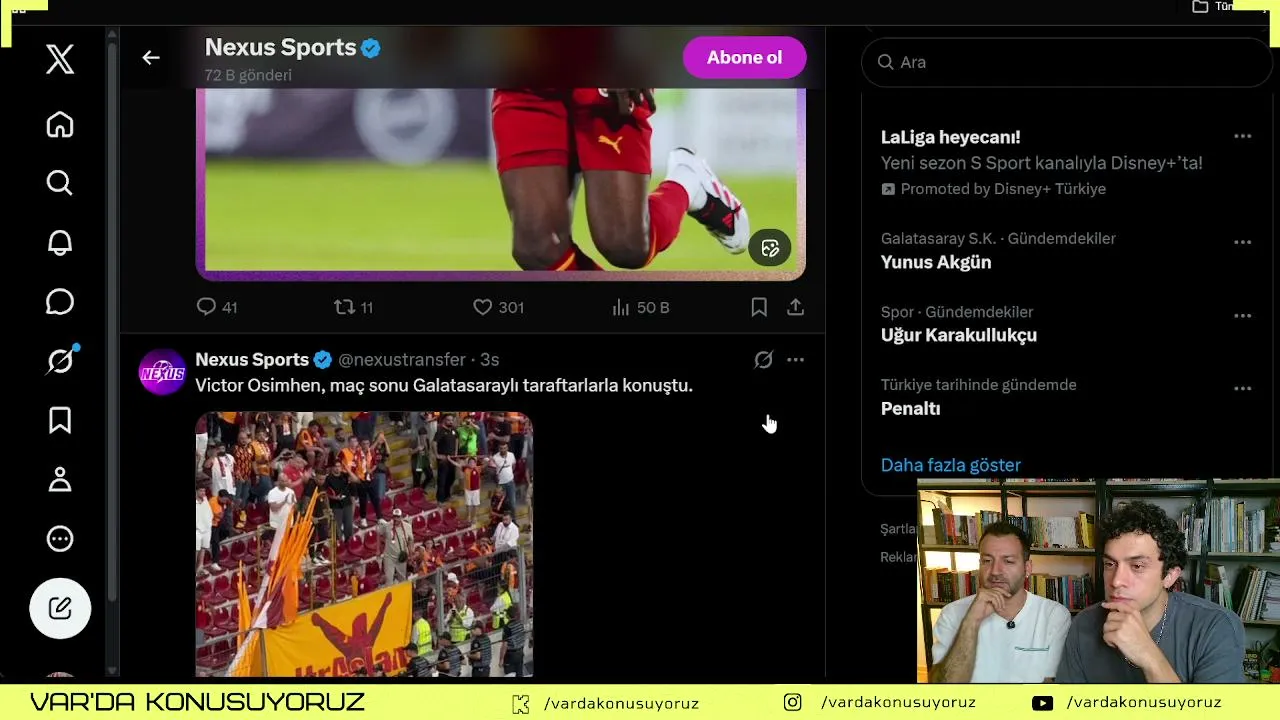Click Daha fazla göster link
Screen dimensions: 1280x720
pyautogui.click(x=951, y=465)
